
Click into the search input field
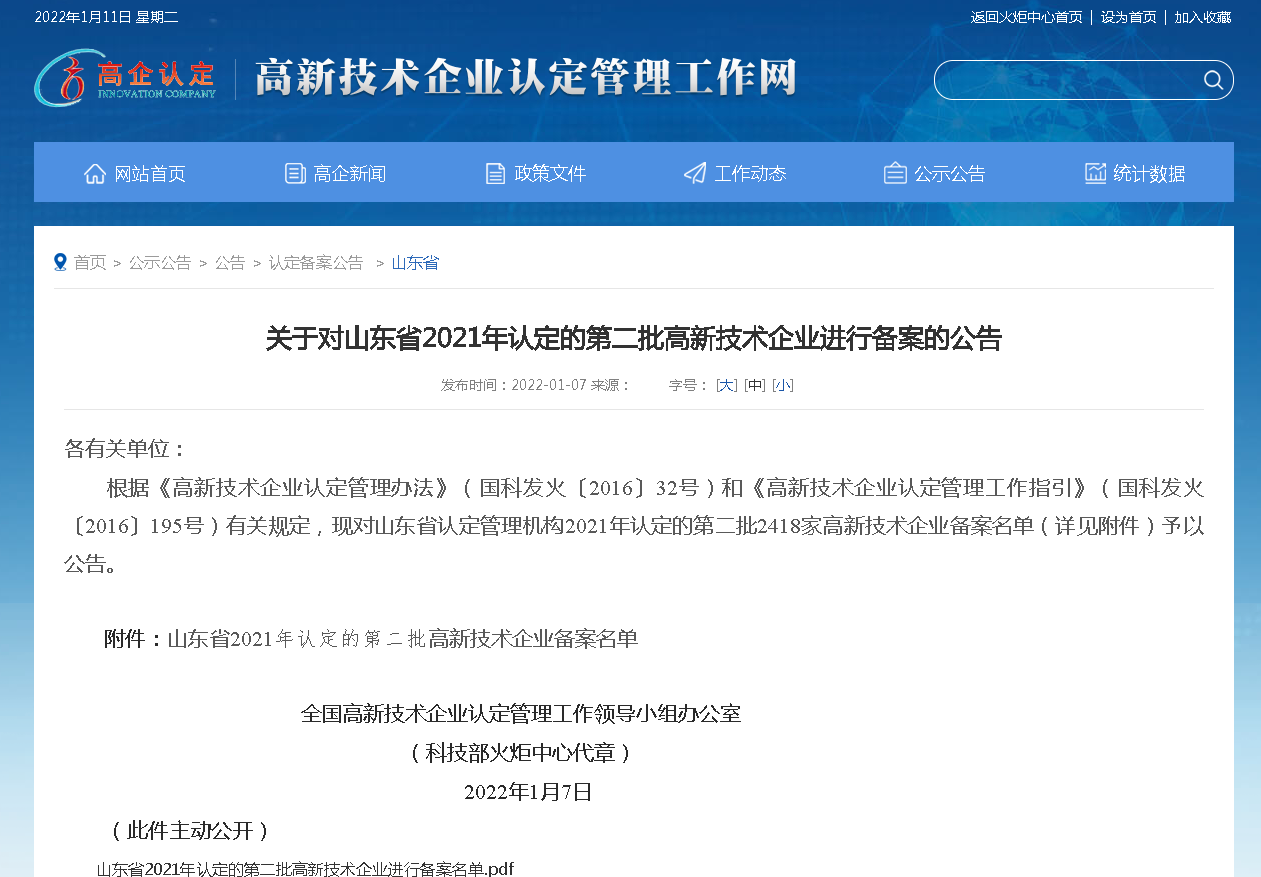tap(1065, 80)
